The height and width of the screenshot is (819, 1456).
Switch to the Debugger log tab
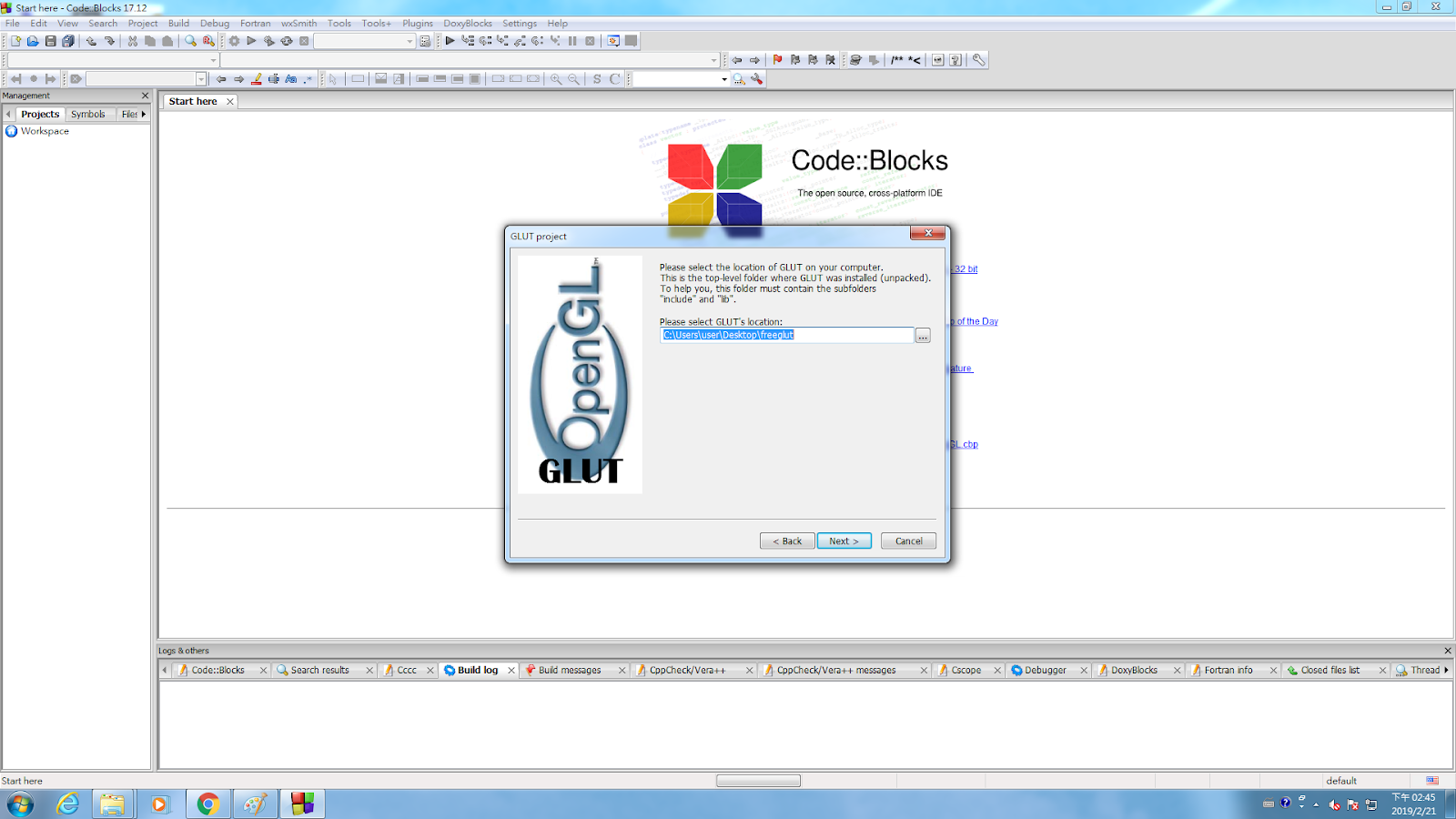tap(1045, 670)
